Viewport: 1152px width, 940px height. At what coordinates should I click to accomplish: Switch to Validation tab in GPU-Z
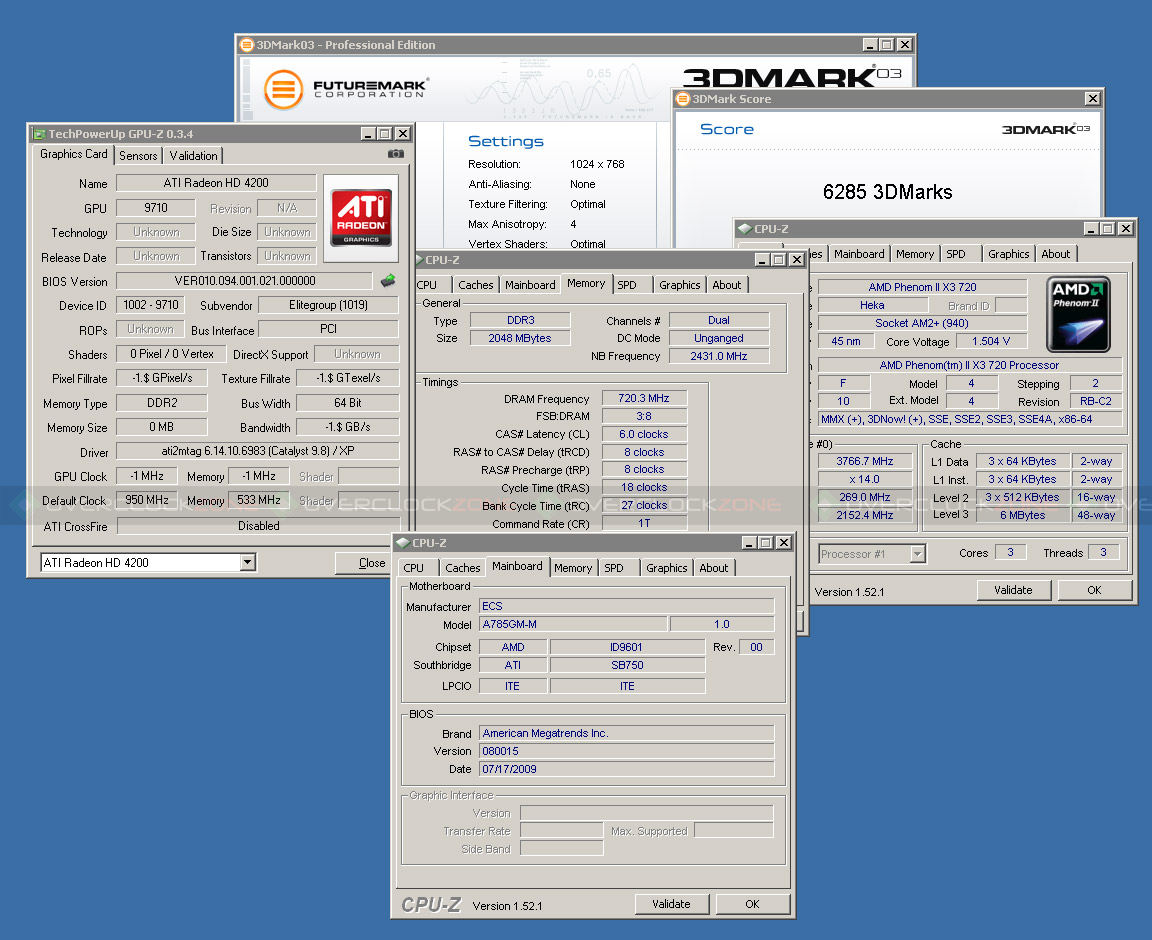[x=193, y=156]
